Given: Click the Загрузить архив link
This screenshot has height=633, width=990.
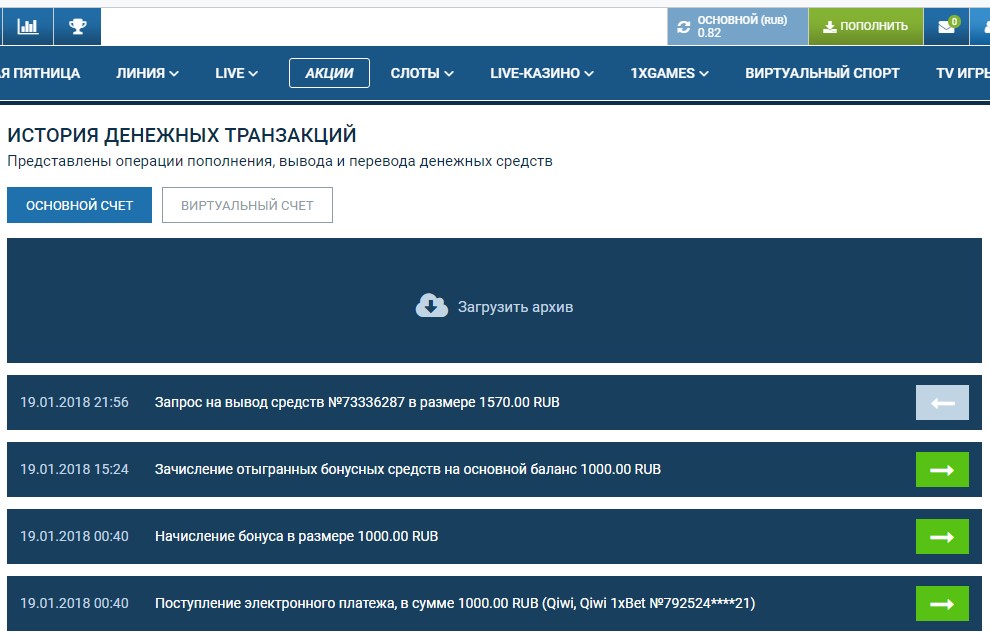Looking at the screenshot, I should click(516, 307).
